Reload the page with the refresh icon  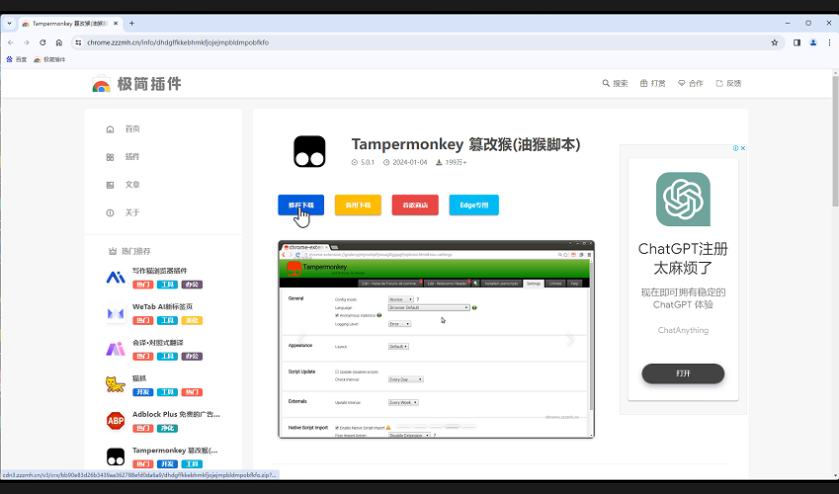(x=42, y=42)
